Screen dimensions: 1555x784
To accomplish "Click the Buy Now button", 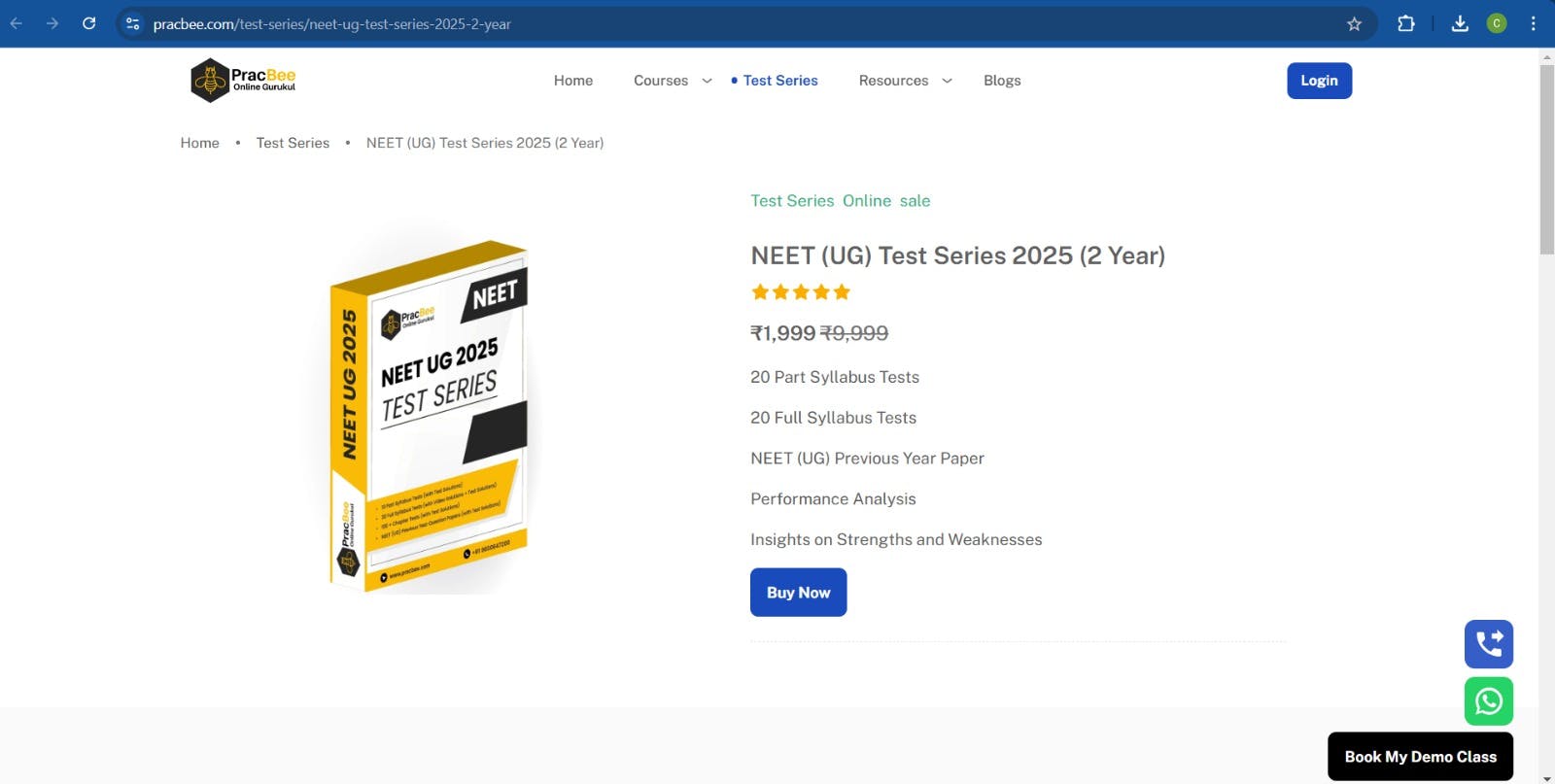I will point(799,593).
